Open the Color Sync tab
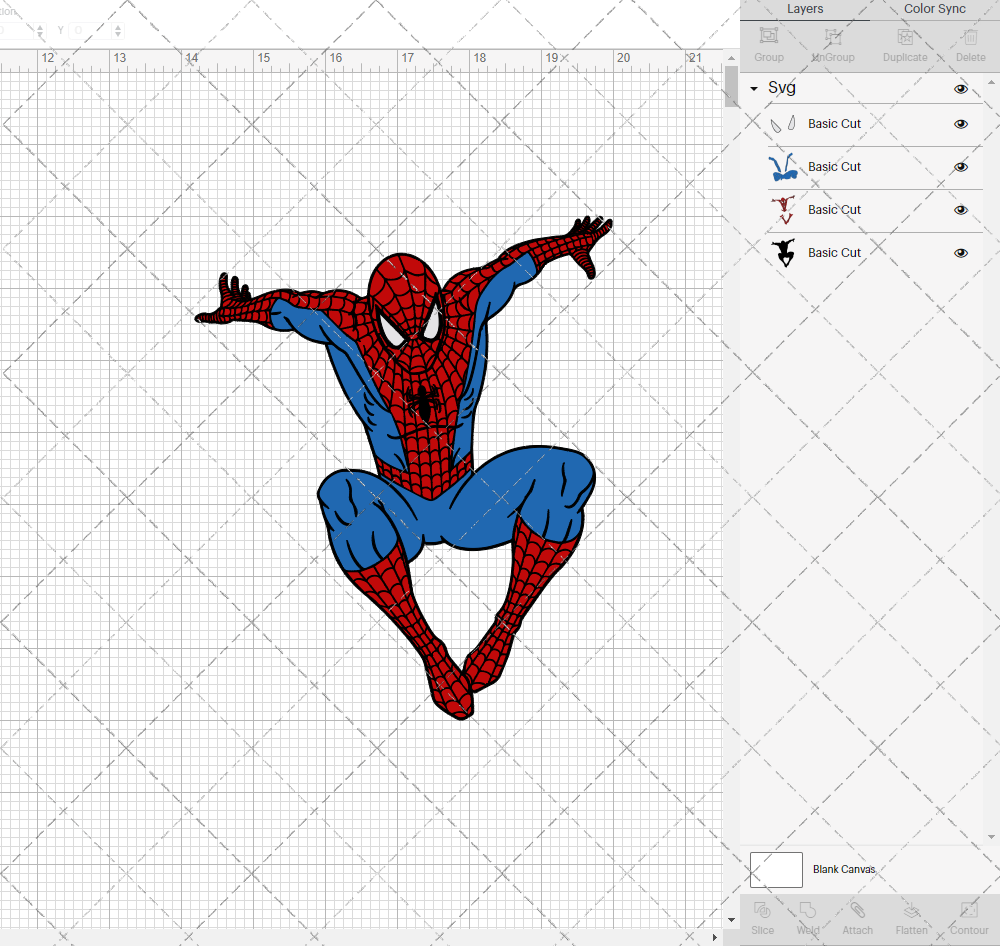This screenshot has height=946, width=1000. 934,9
